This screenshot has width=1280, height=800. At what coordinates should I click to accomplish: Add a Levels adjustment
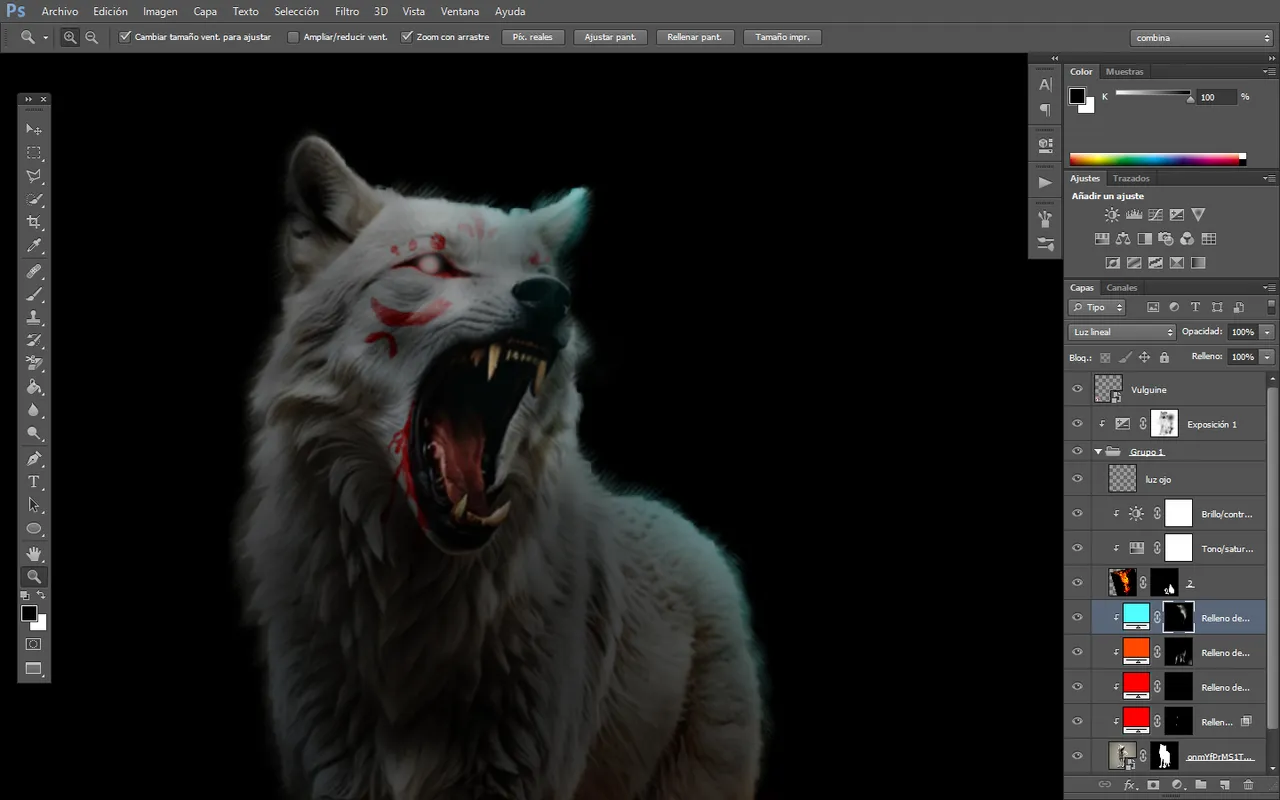tap(1134, 214)
